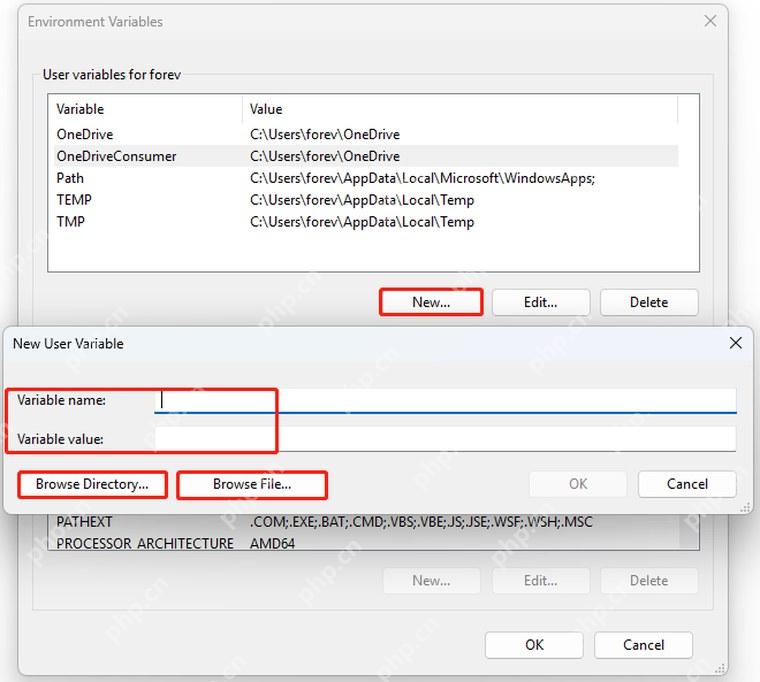Click Edit... under User variables

tap(541, 302)
